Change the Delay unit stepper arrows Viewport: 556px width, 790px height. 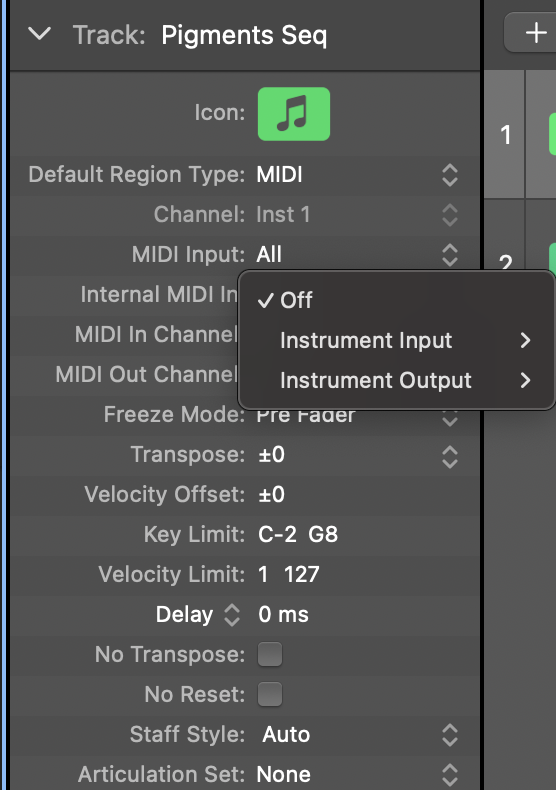(232, 615)
